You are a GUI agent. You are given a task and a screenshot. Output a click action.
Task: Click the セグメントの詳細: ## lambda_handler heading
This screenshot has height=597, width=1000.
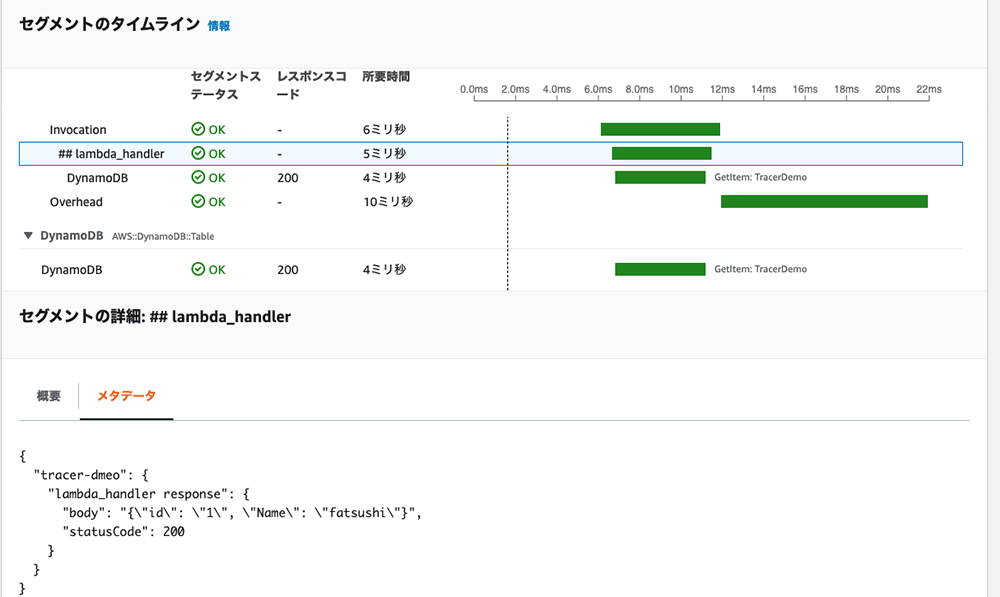(x=155, y=316)
